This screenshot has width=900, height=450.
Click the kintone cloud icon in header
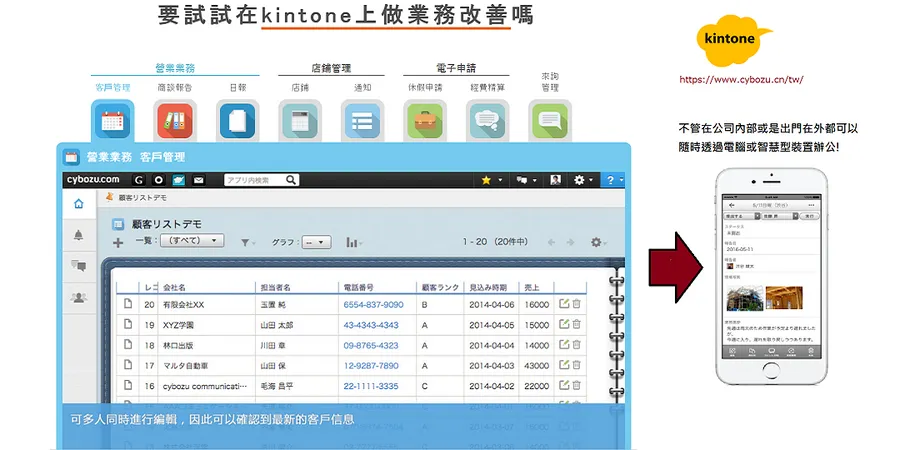point(179,180)
